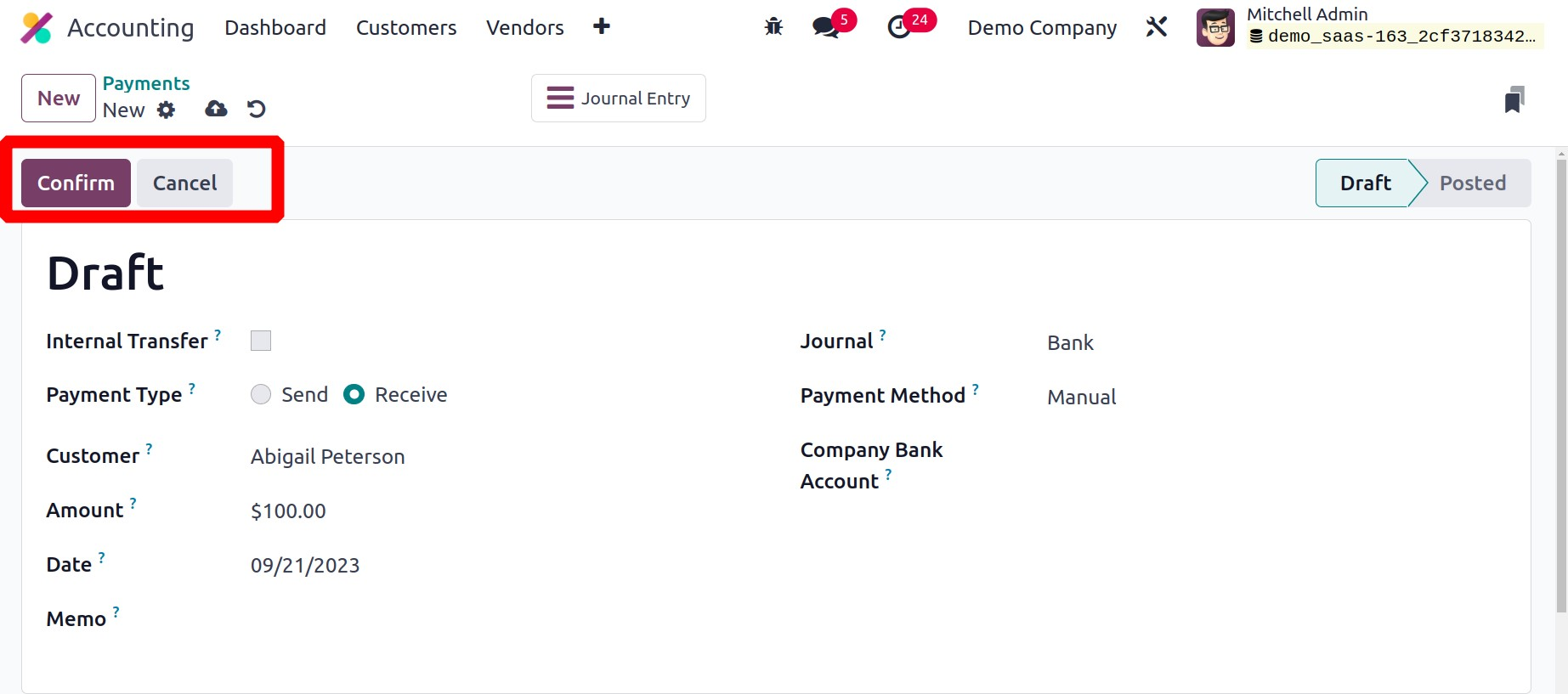Select the Receive payment type
The height and width of the screenshot is (694, 1568).
tap(354, 395)
